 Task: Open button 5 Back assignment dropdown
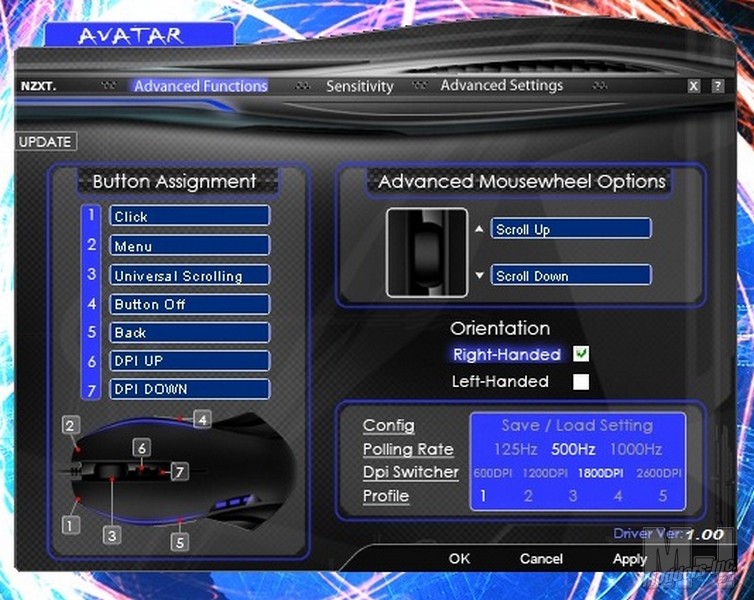[189, 333]
